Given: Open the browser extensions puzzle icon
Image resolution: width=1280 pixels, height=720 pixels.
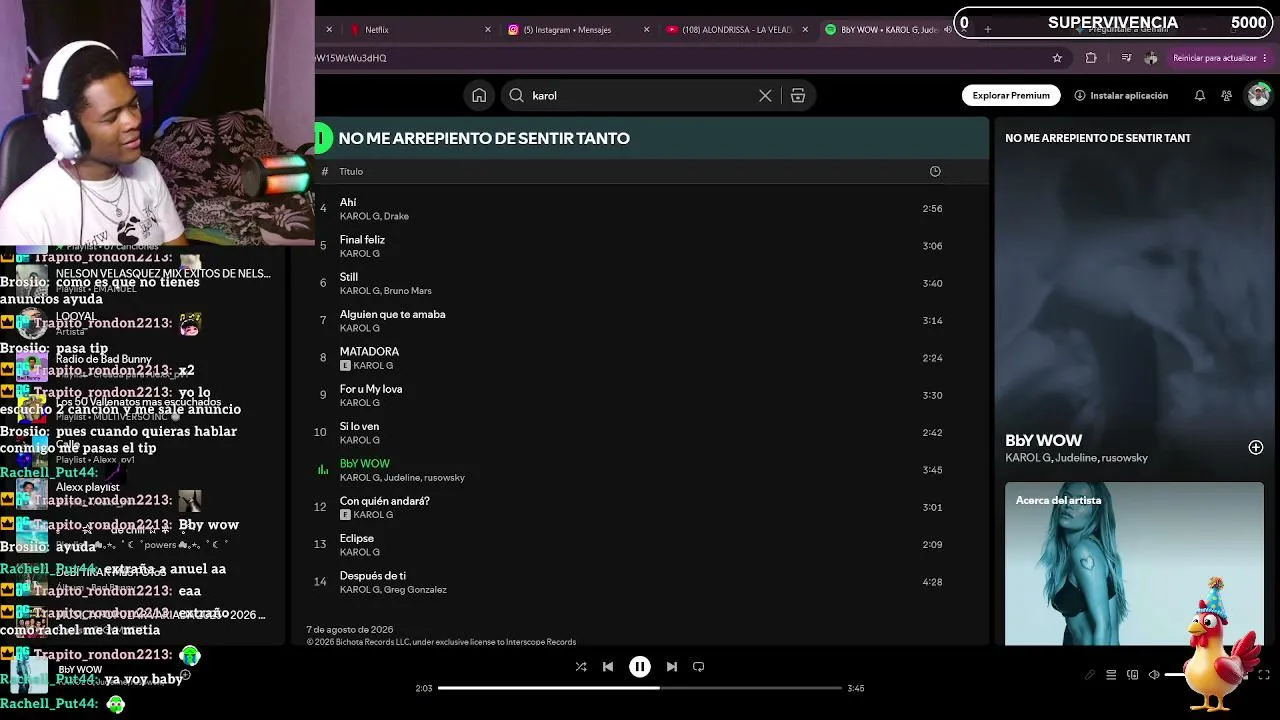Looking at the screenshot, I should (x=1091, y=58).
